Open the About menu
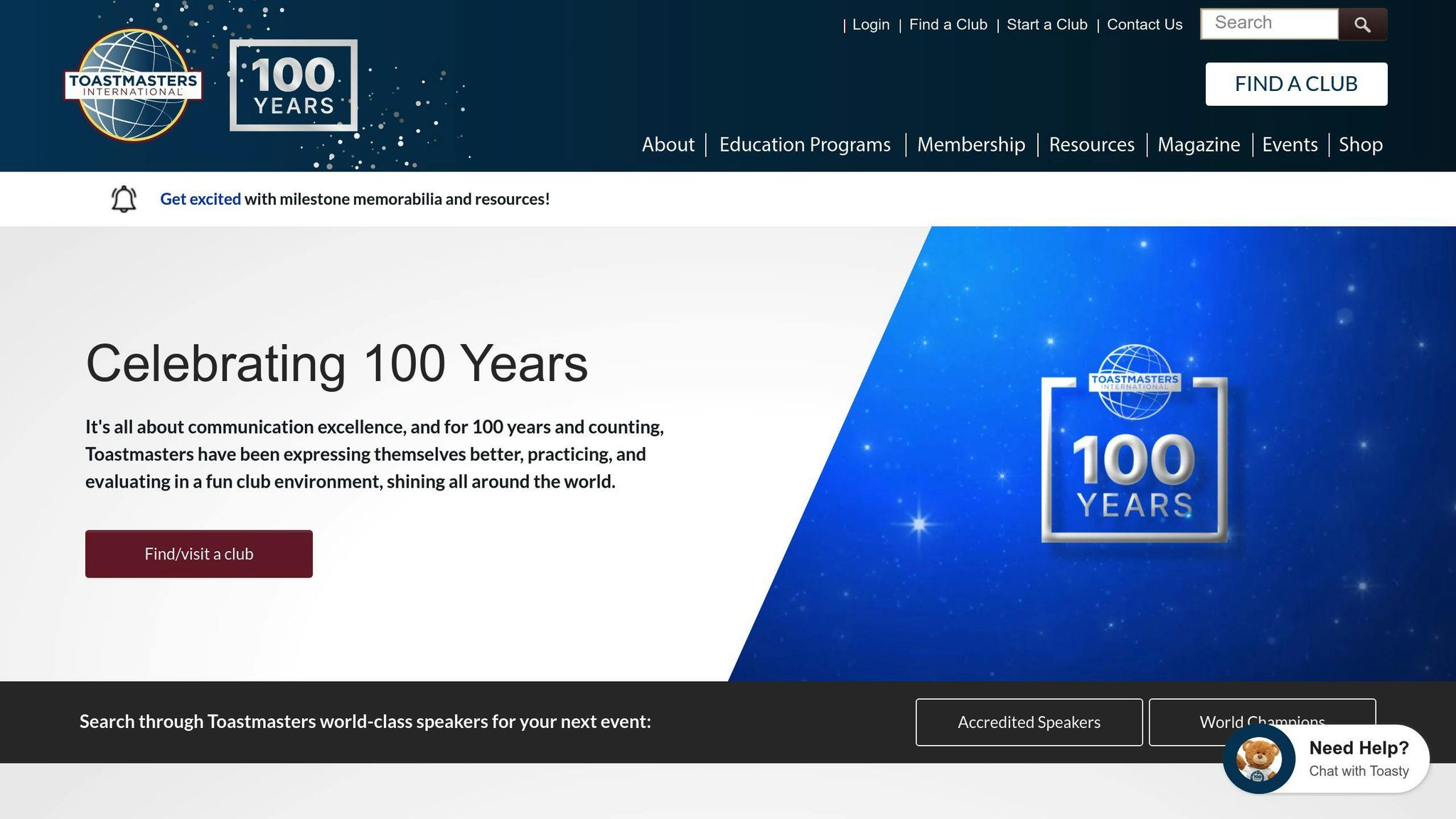 (x=668, y=144)
